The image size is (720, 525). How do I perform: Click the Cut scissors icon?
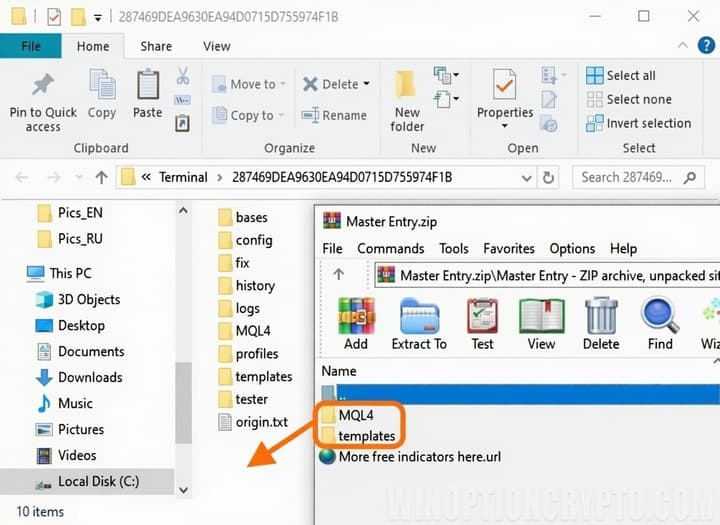point(183,76)
